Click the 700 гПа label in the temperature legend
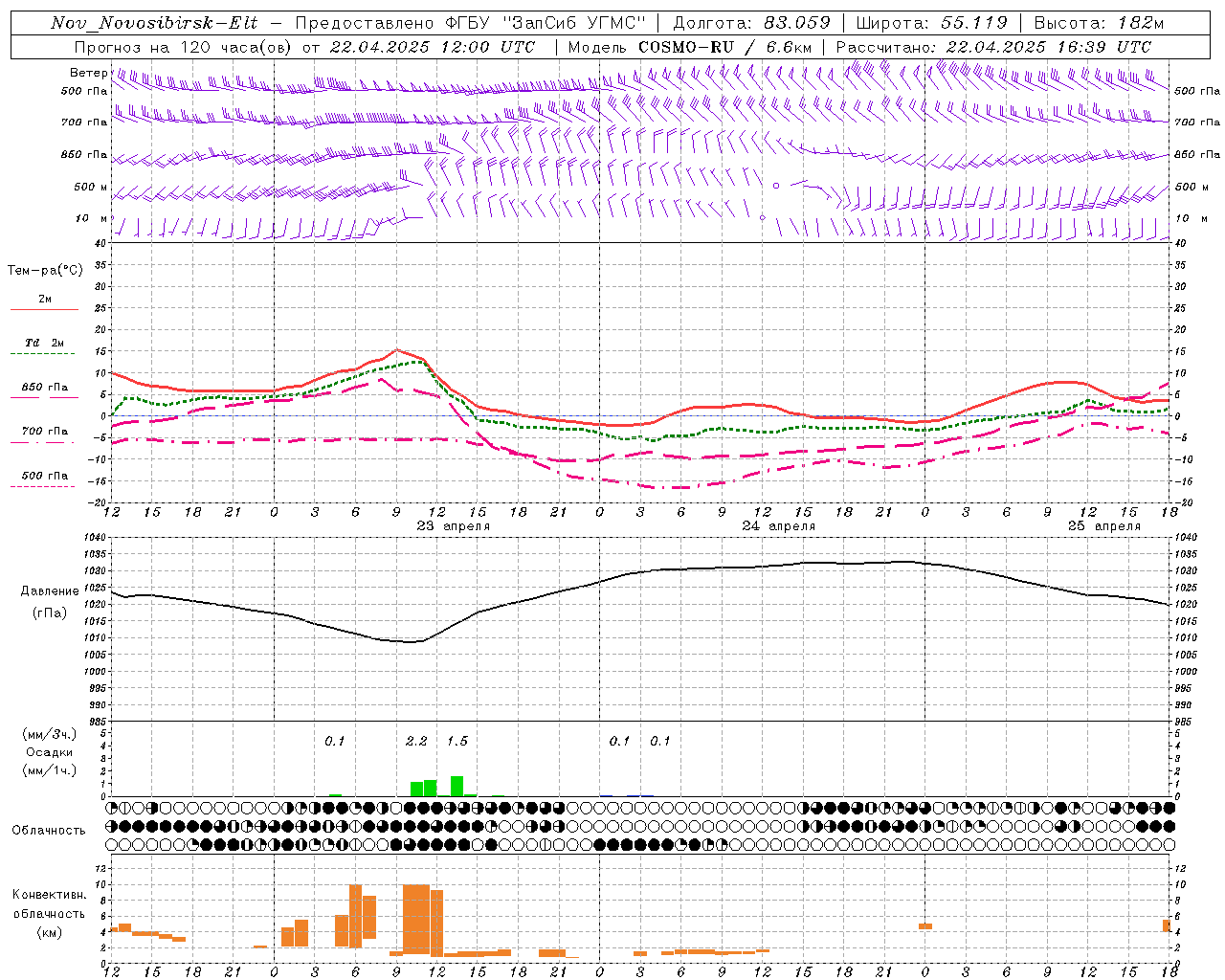 (45, 432)
